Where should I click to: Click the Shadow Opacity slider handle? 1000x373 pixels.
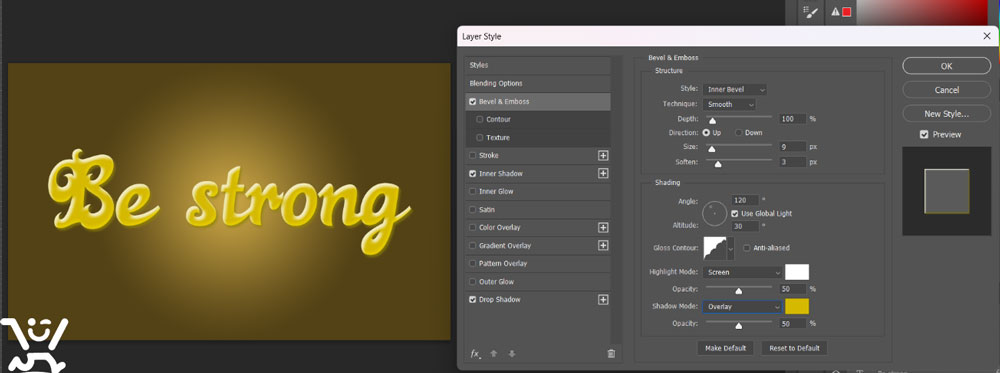[739, 325]
